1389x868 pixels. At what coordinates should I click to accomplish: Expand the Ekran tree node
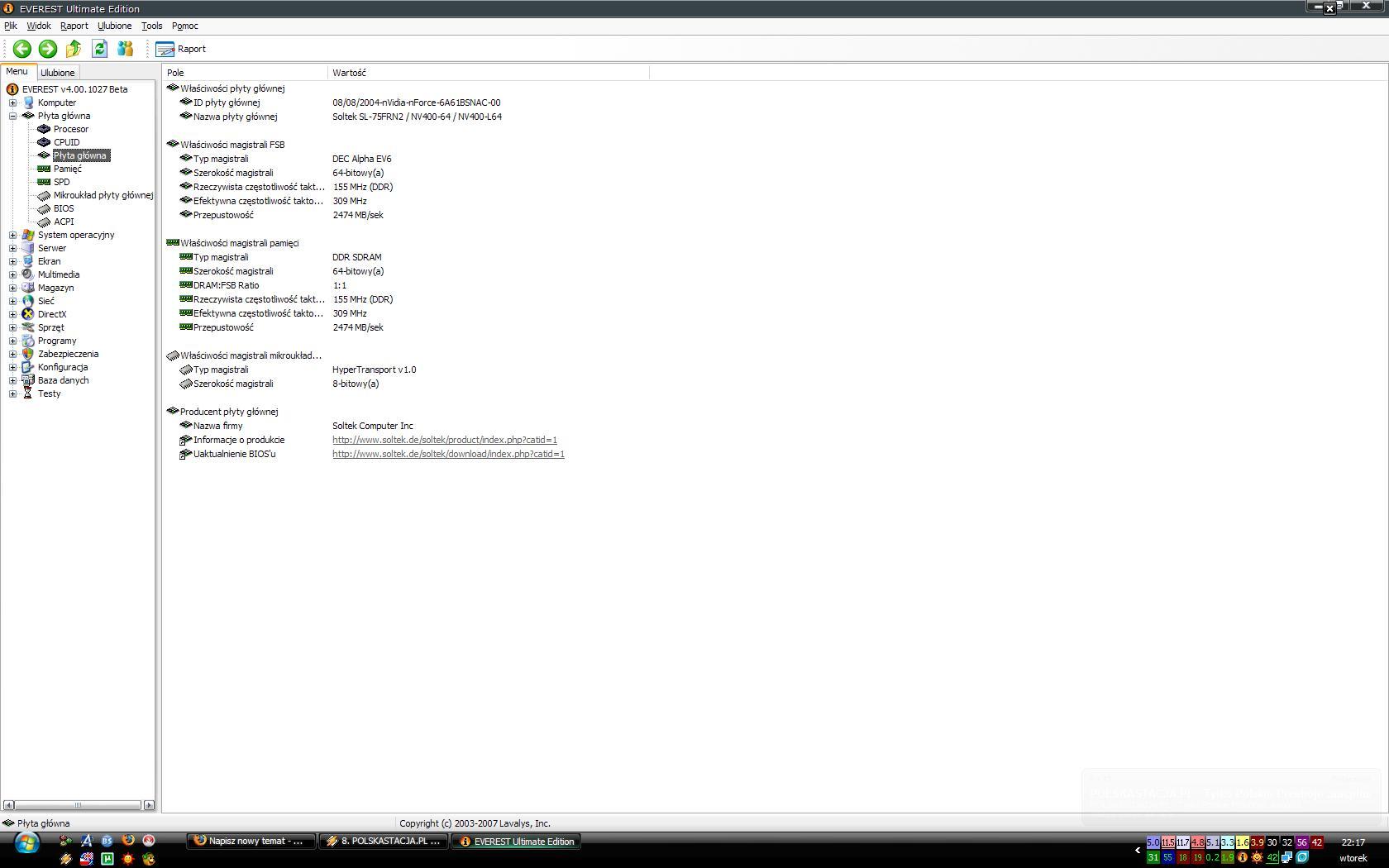coord(12,261)
